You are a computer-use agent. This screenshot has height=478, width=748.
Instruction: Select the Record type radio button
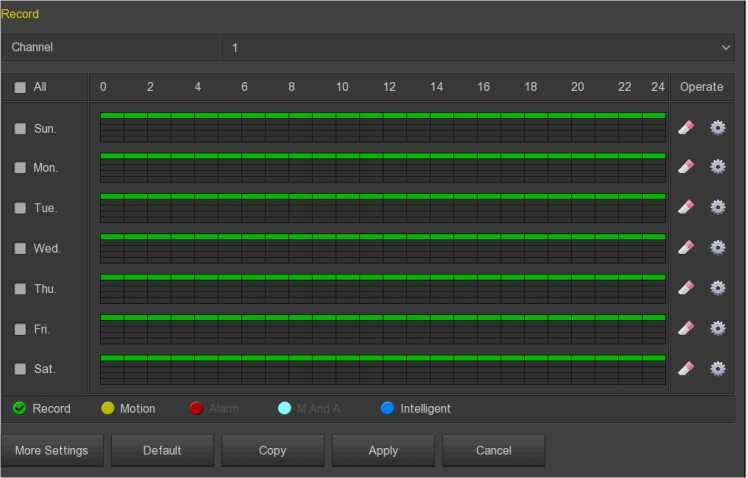(x=19, y=408)
